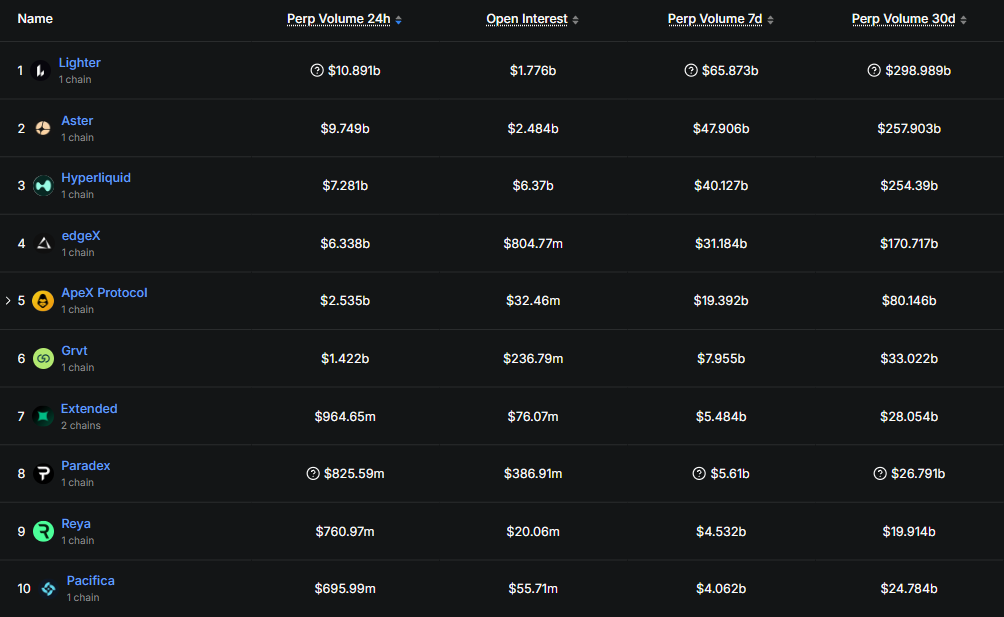Click info icon next to Paradex $825.59m
The image size is (1004, 617).
pyautogui.click(x=313, y=473)
